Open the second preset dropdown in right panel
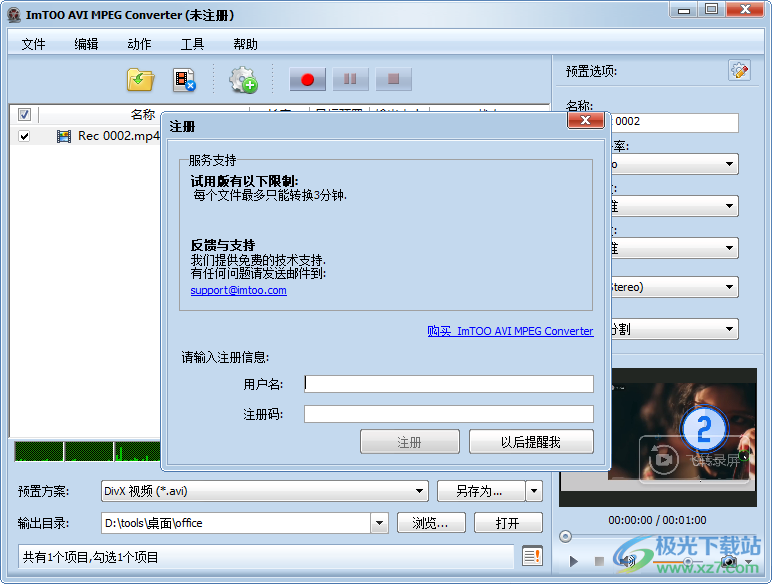This screenshot has width=772, height=584. (729, 206)
